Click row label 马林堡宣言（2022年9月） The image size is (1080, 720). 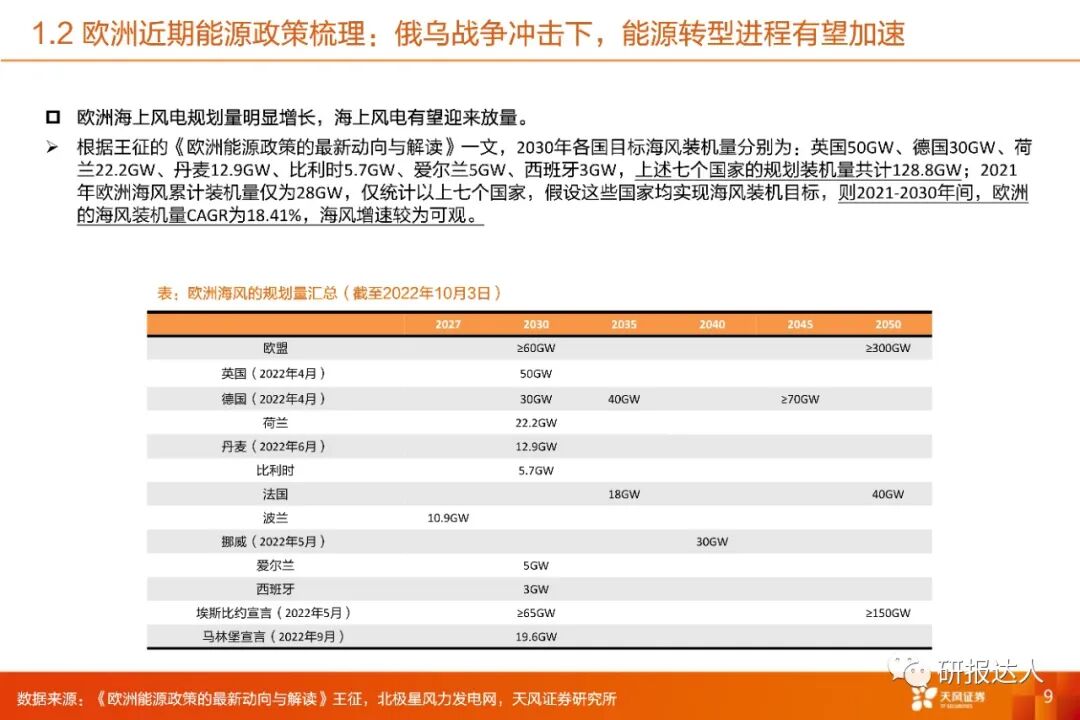point(273,637)
